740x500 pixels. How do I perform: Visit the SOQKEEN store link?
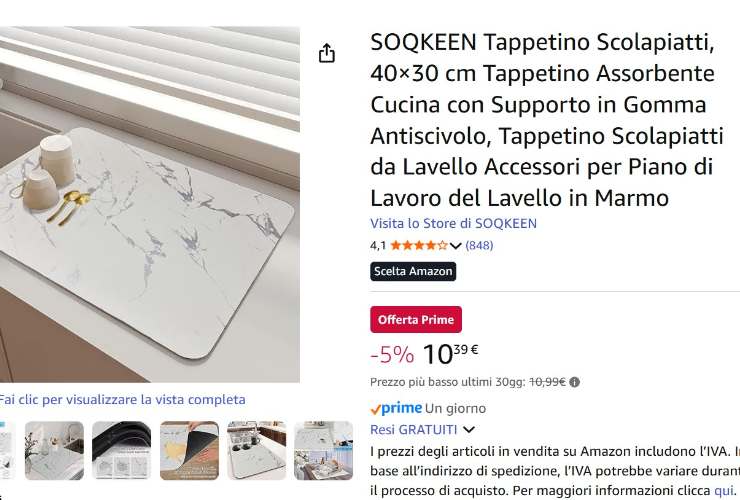point(453,223)
